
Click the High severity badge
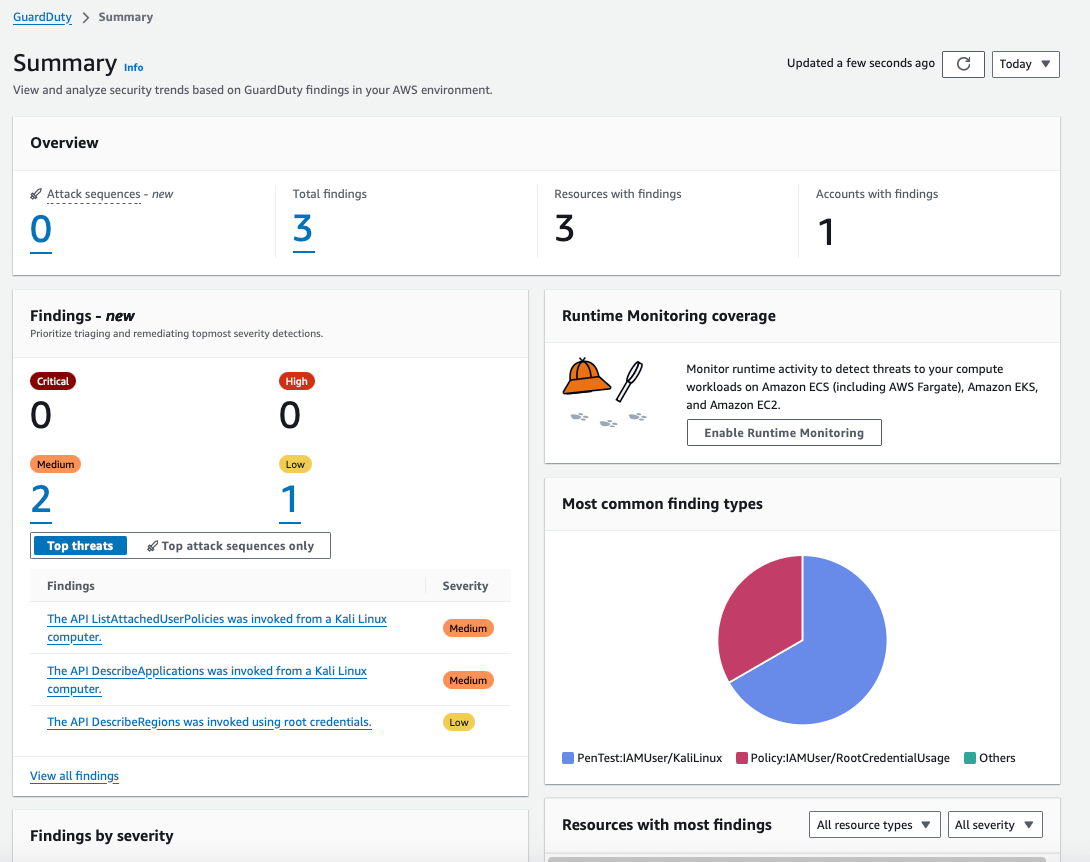297,381
